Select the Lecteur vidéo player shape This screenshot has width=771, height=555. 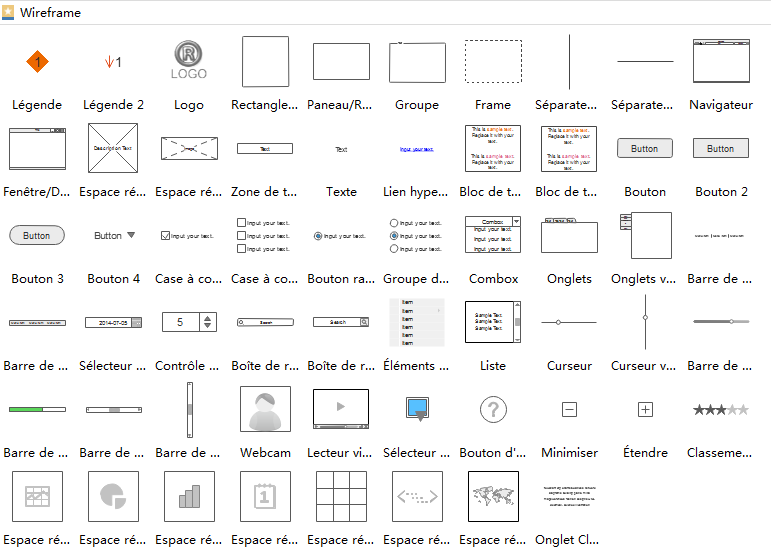pos(341,409)
